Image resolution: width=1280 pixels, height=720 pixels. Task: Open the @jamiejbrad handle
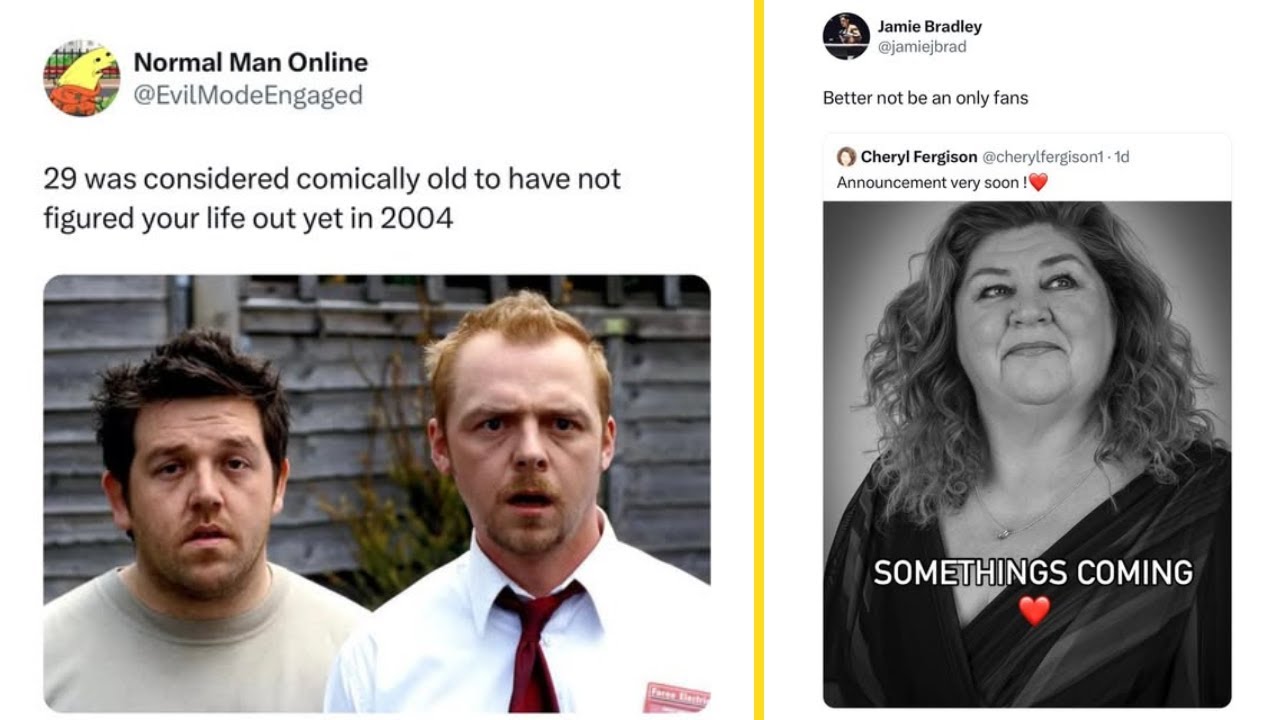pos(922,47)
